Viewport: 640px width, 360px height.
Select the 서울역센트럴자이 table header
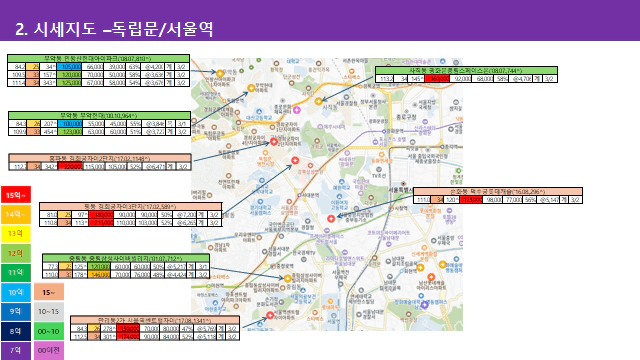pyautogui.click(x=155, y=320)
